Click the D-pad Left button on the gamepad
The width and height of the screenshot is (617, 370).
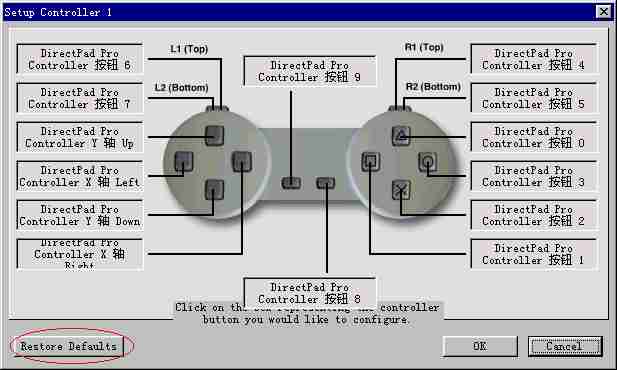(x=184, y=161)
